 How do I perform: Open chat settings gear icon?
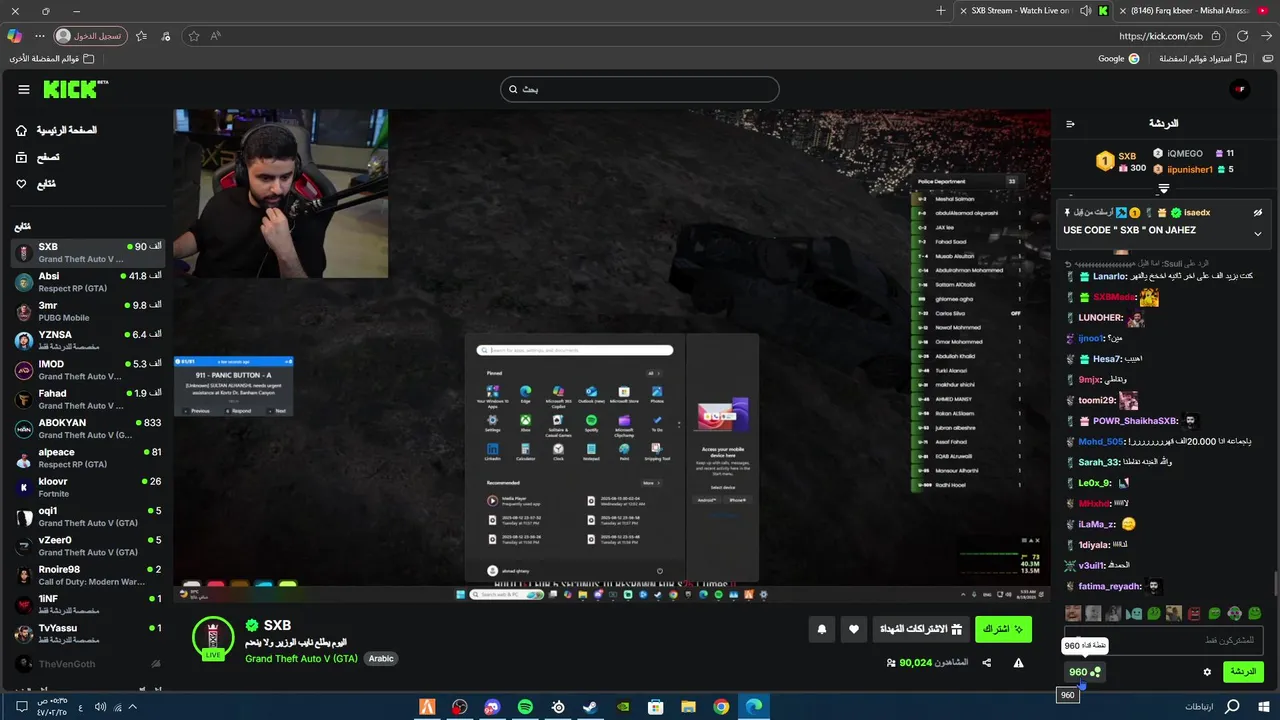point(1207,672)
